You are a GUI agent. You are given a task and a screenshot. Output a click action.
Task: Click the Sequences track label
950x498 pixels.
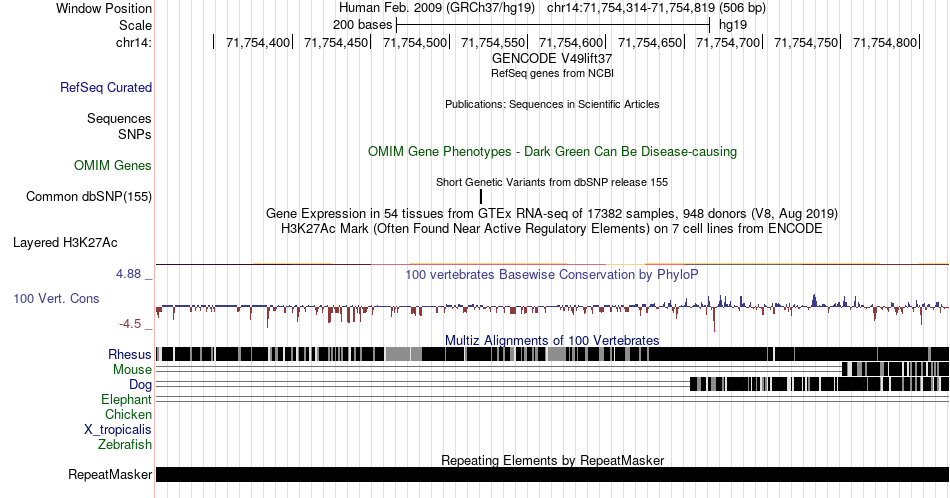click(x=119, y=118)
